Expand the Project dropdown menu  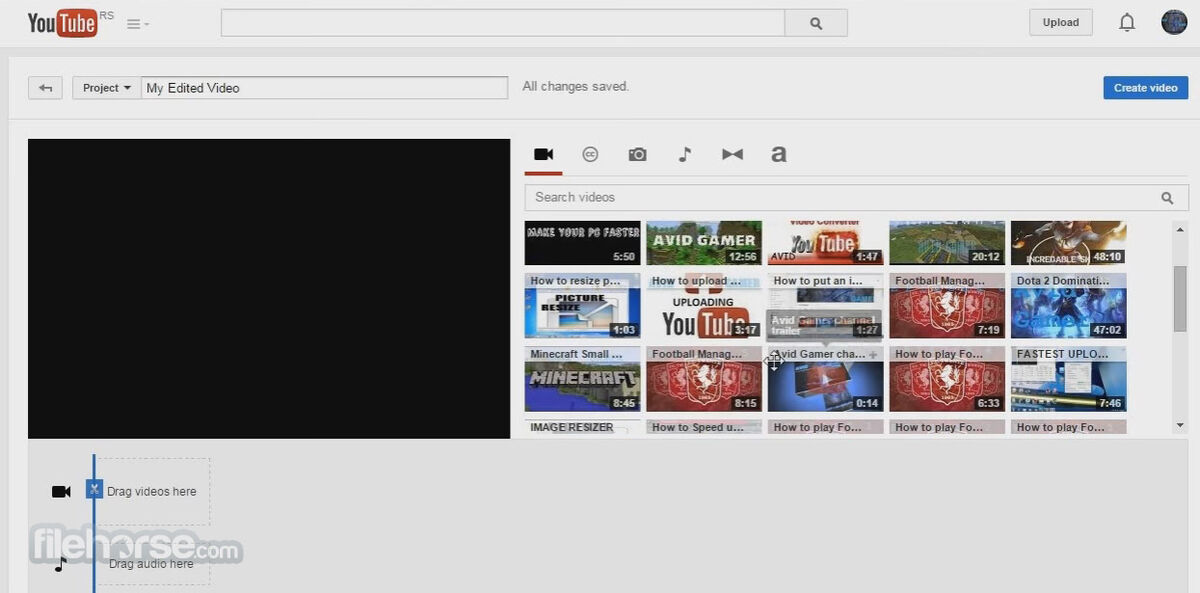pos(106,88)
